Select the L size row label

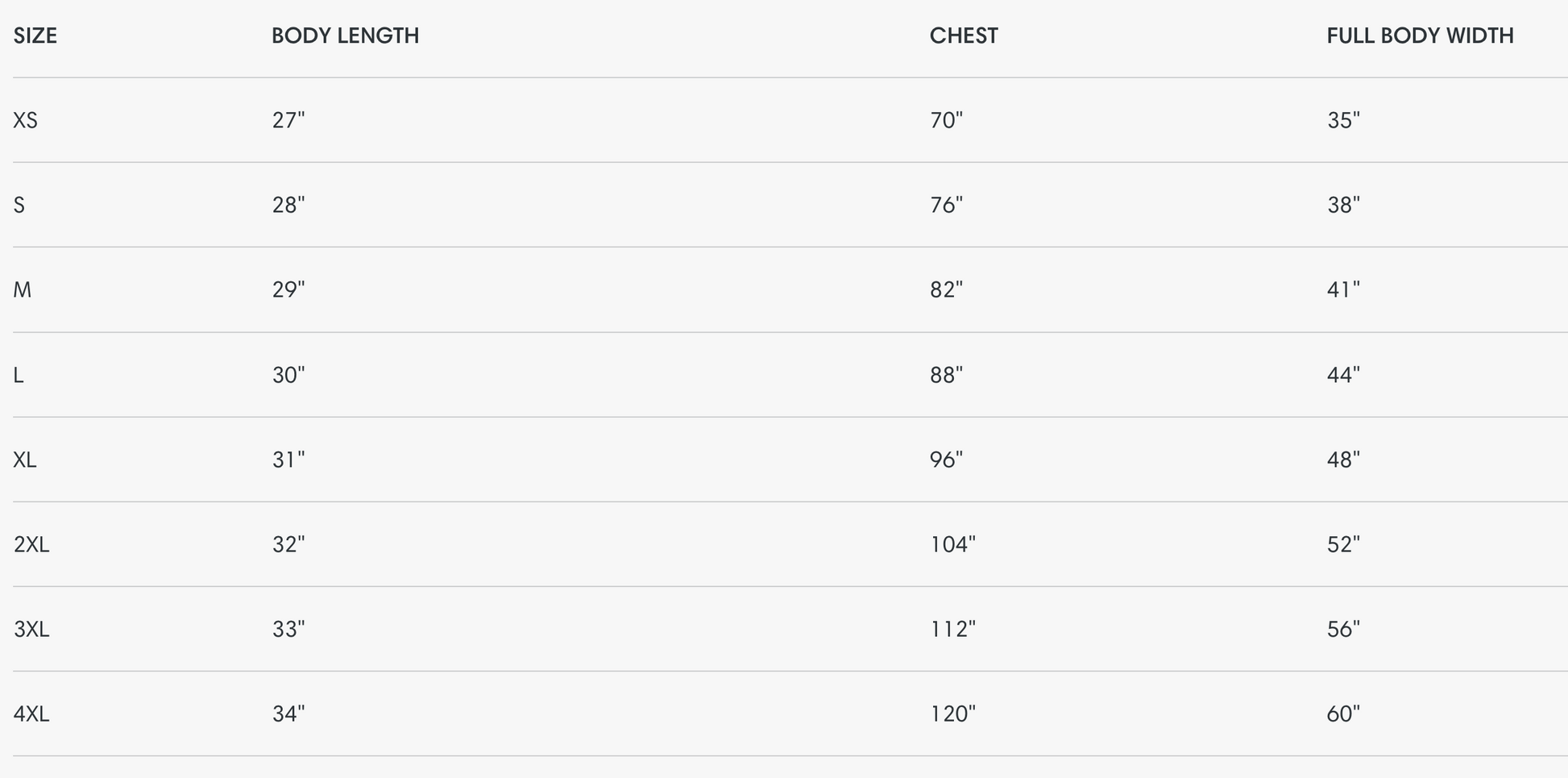tap(19, 376)
